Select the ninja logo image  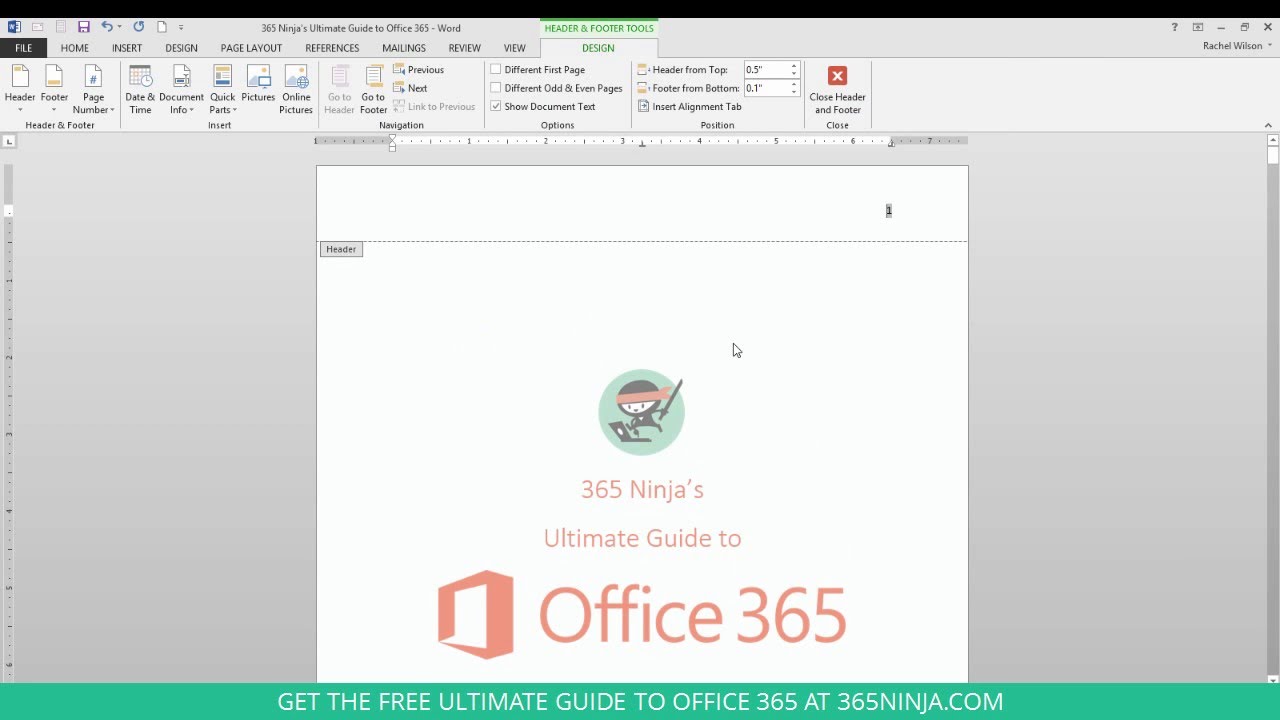(x=641, y=412)
